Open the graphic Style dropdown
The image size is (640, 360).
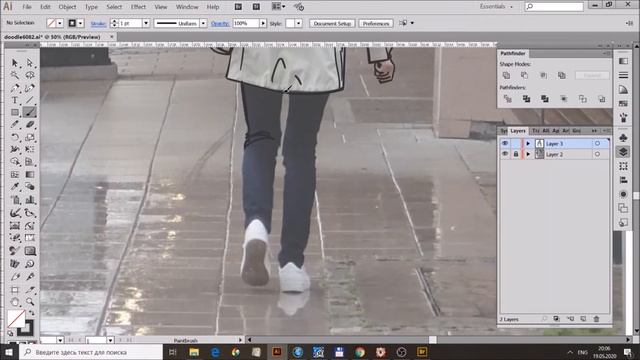click(x=298, y=23)
